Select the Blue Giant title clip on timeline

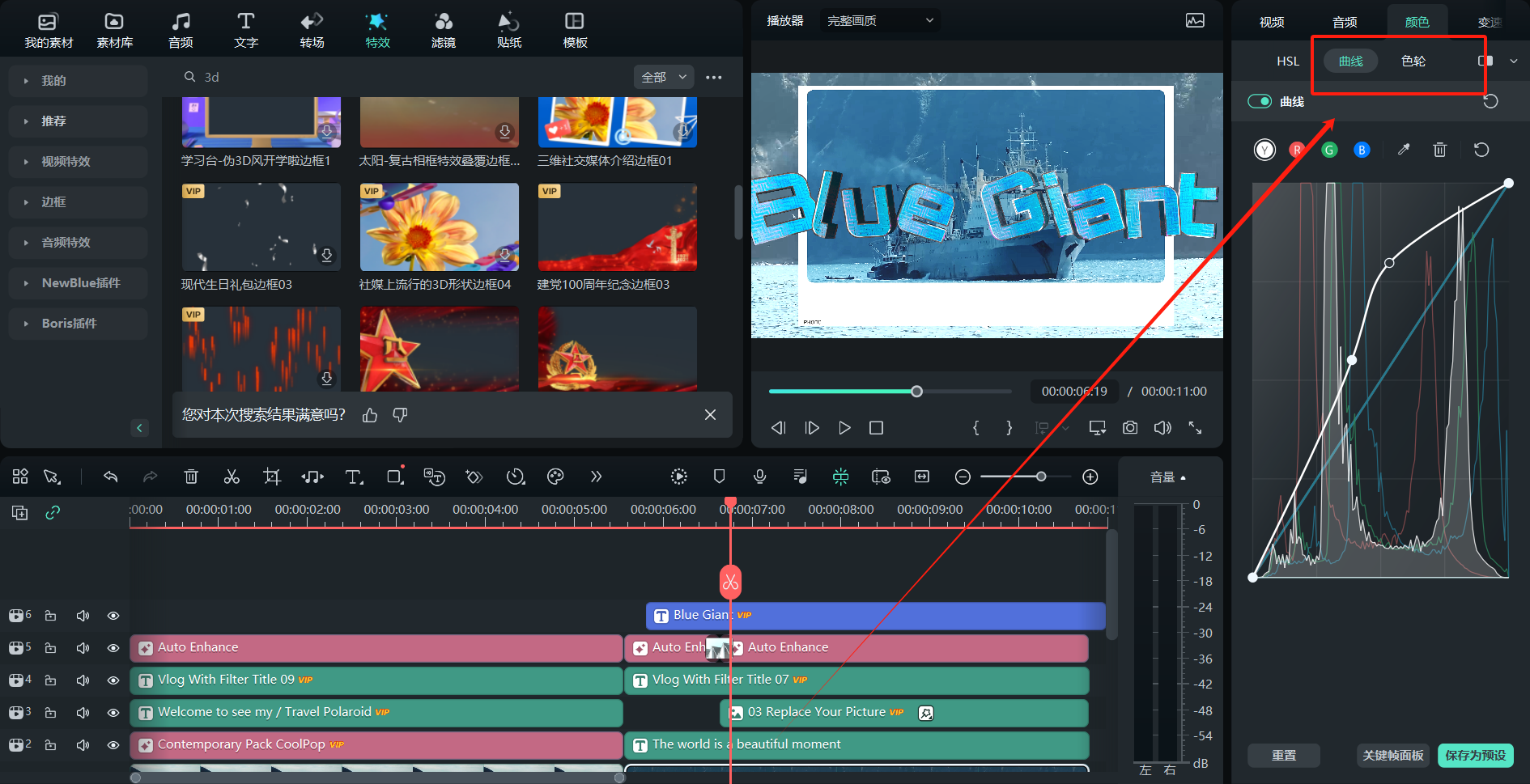click(874, 616)
